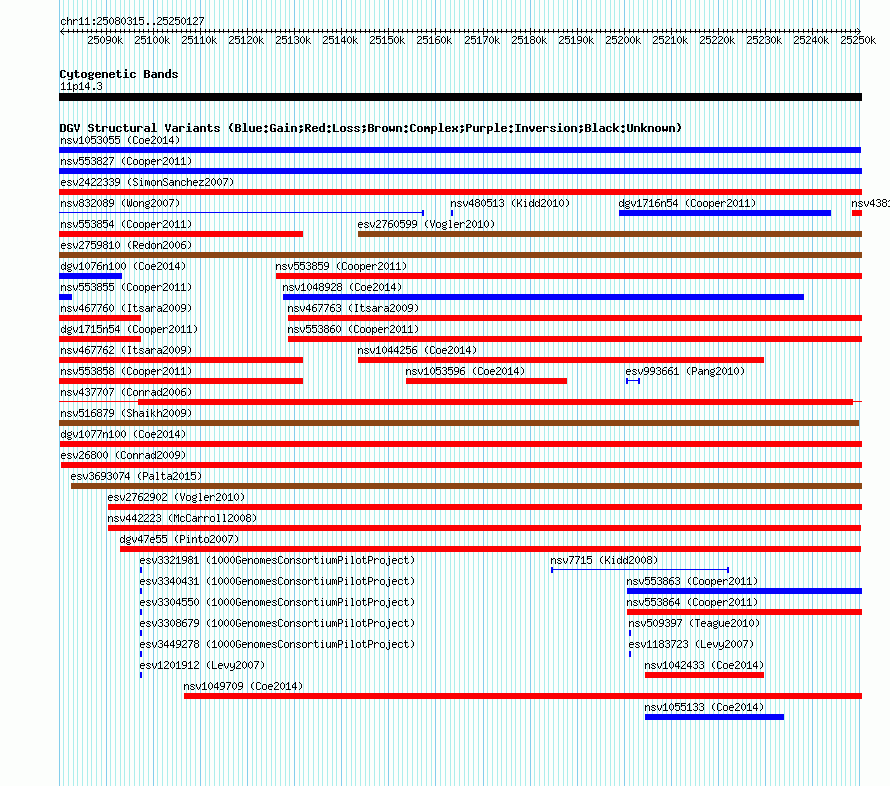This screenshot has height=786, width=890.
Task: Click the black 11p14.3 cytogenetic band bar
Action: click(460, 97)
